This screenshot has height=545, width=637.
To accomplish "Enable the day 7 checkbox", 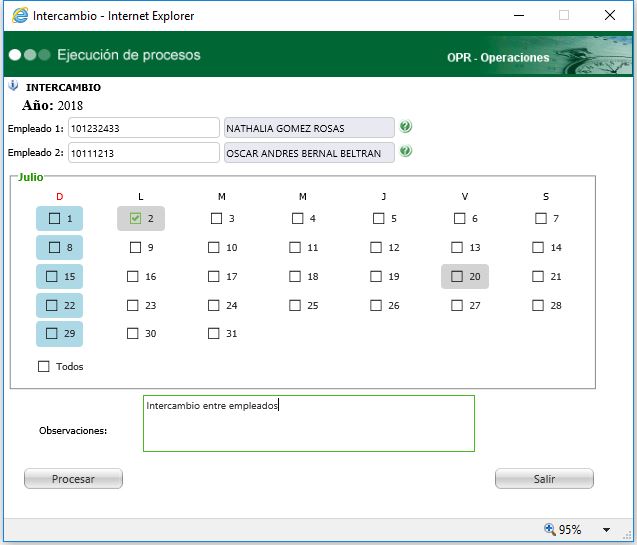I will click(541, 218).
